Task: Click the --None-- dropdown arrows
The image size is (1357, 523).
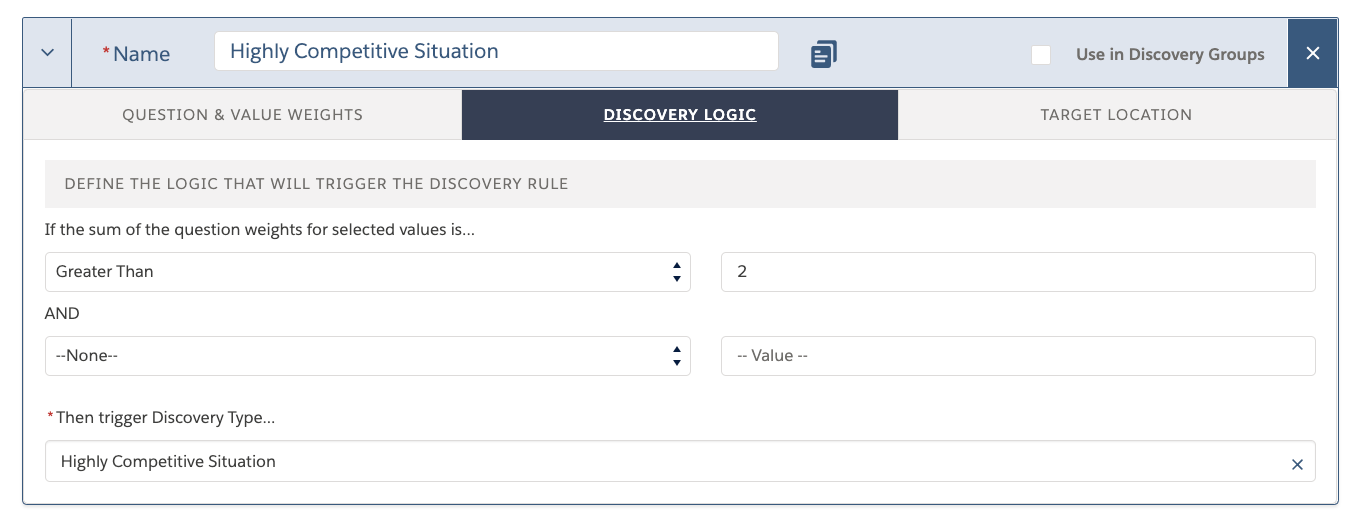Action: point(677,356)
